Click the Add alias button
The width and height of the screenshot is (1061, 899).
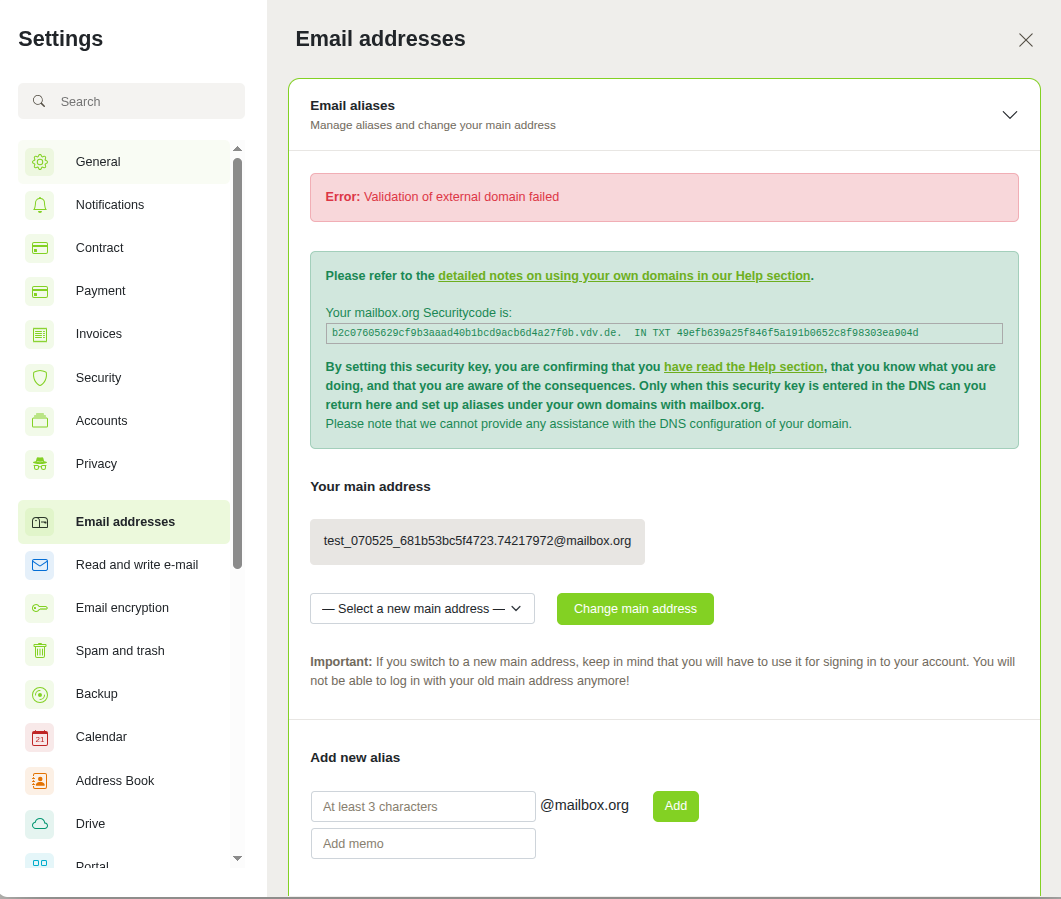coord(675,806)
